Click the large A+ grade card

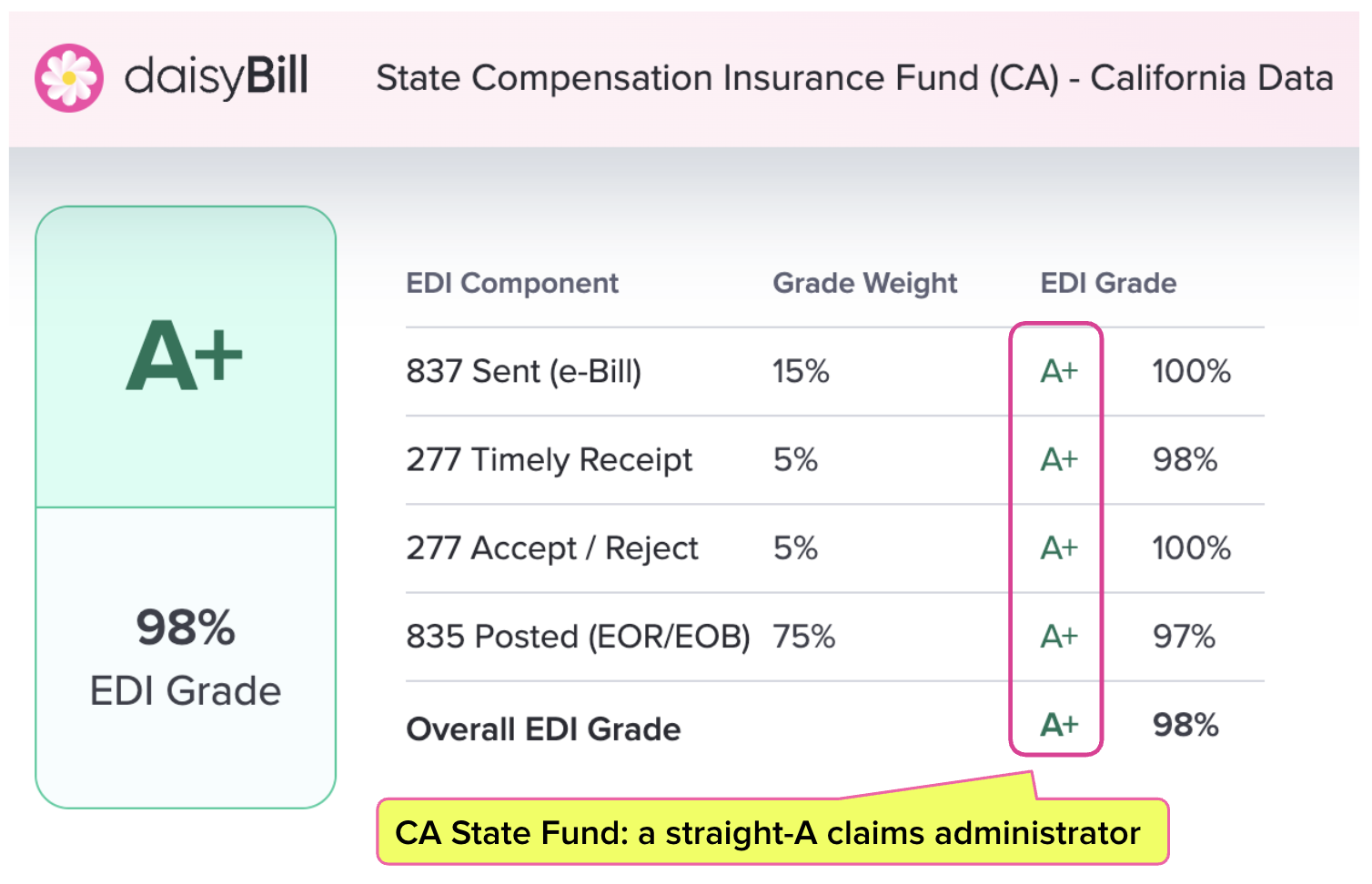(186, 357)
